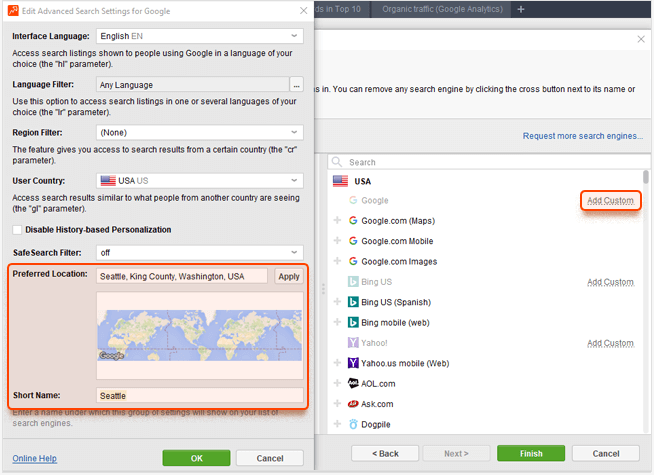The width and height of the screenshot is (654, 475).
Task: Open the Language Filter ellipsis button
Action: [296, 85]
